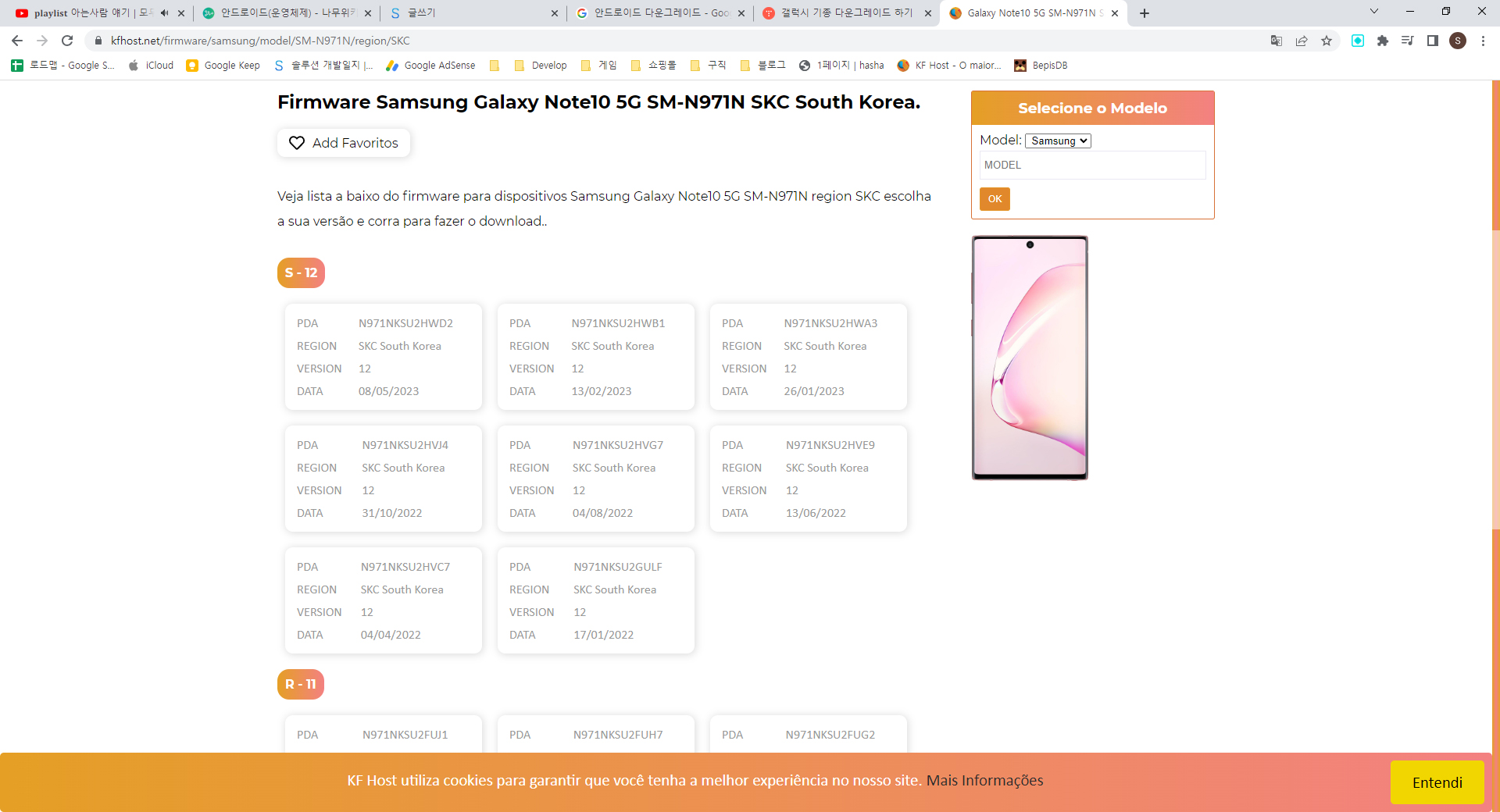Open firmware N971NKSU2HVC7 card
Viewport: 1500px width, 812px height.
(384, 600)
